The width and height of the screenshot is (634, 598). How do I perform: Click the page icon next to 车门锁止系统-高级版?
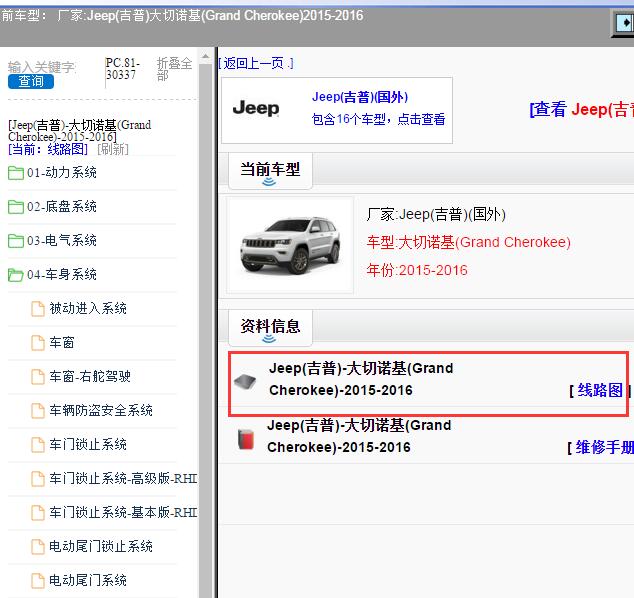point(38,479)
